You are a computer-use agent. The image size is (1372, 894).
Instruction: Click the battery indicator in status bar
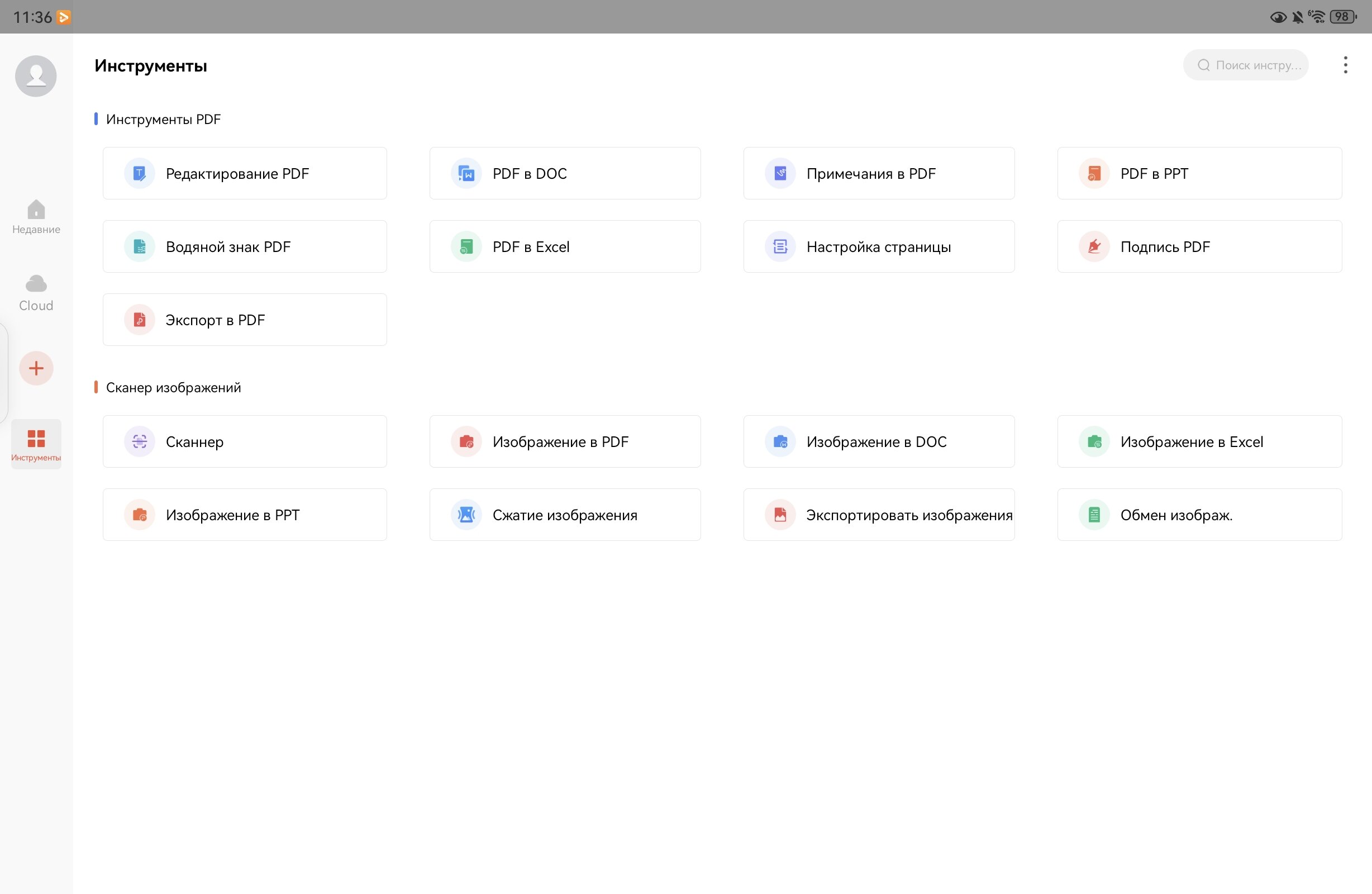point(1343,17)
